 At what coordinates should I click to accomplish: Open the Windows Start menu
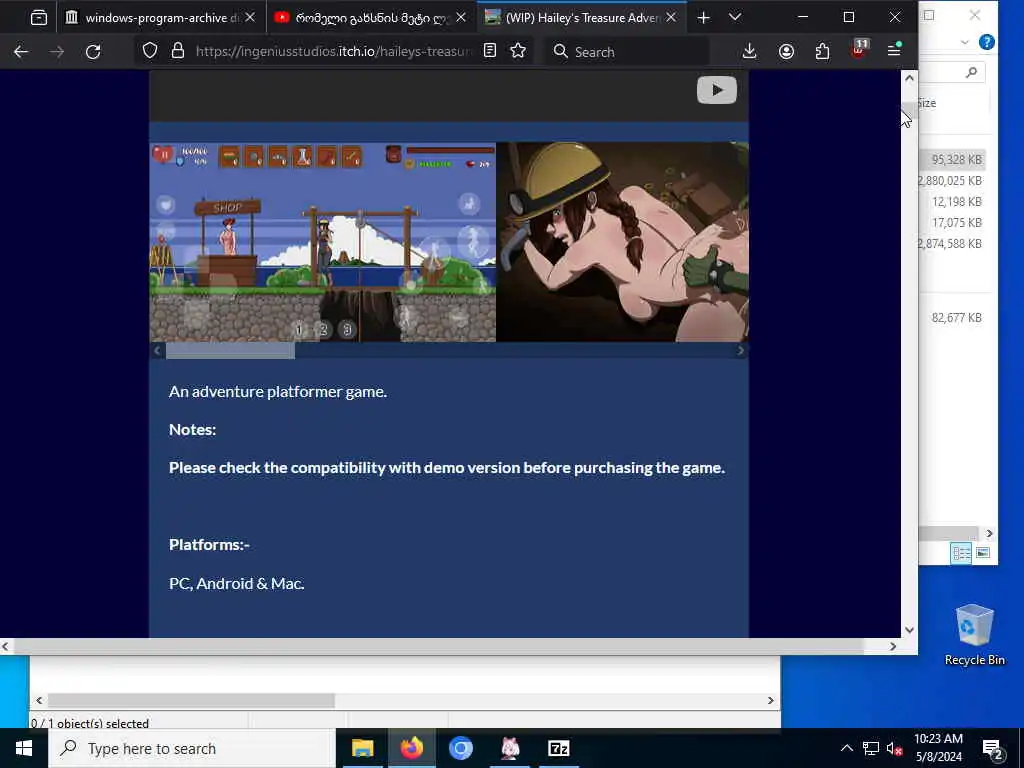(24, 748)
